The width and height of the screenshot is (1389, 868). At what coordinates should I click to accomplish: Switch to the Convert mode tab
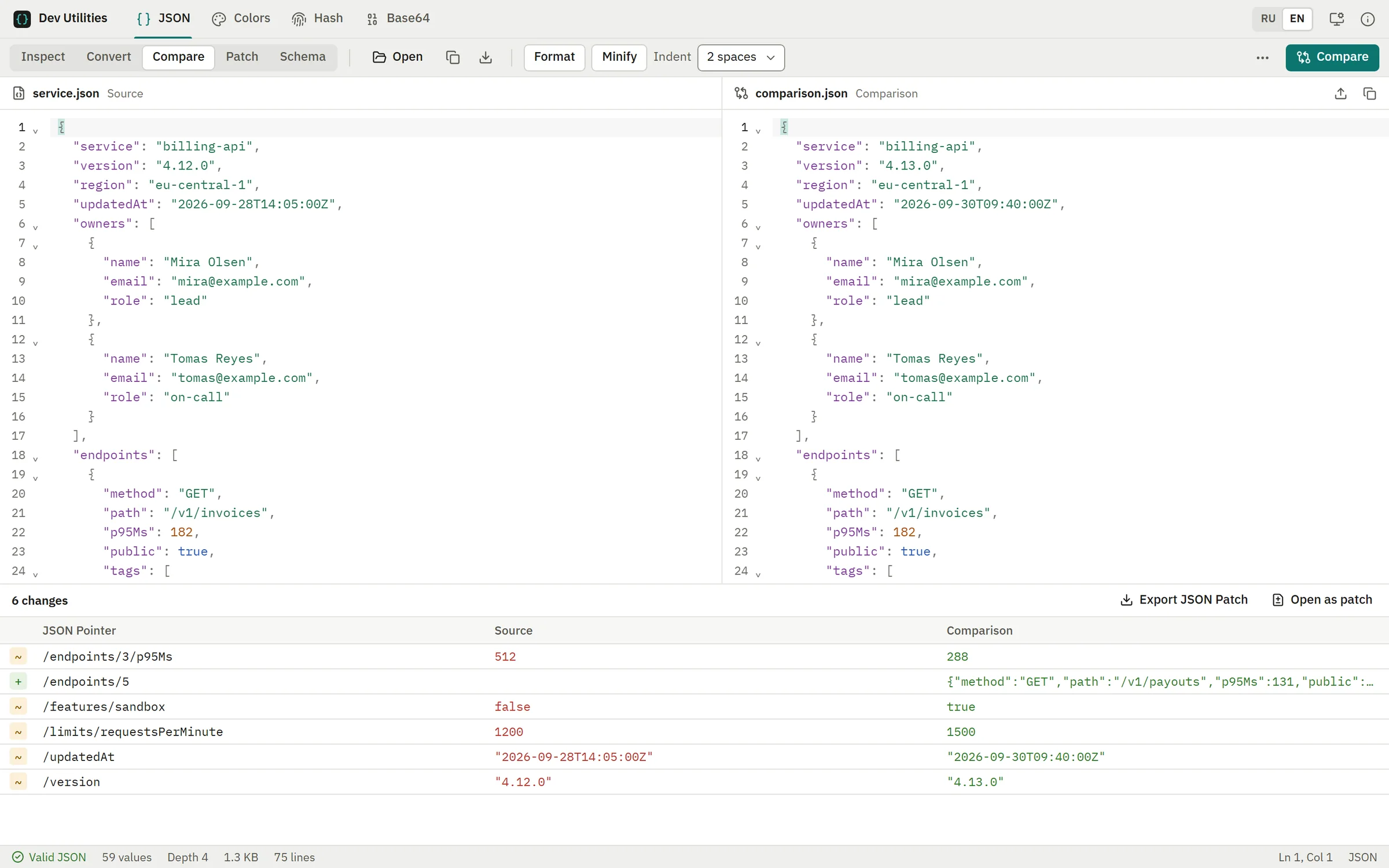pos(109,57)
